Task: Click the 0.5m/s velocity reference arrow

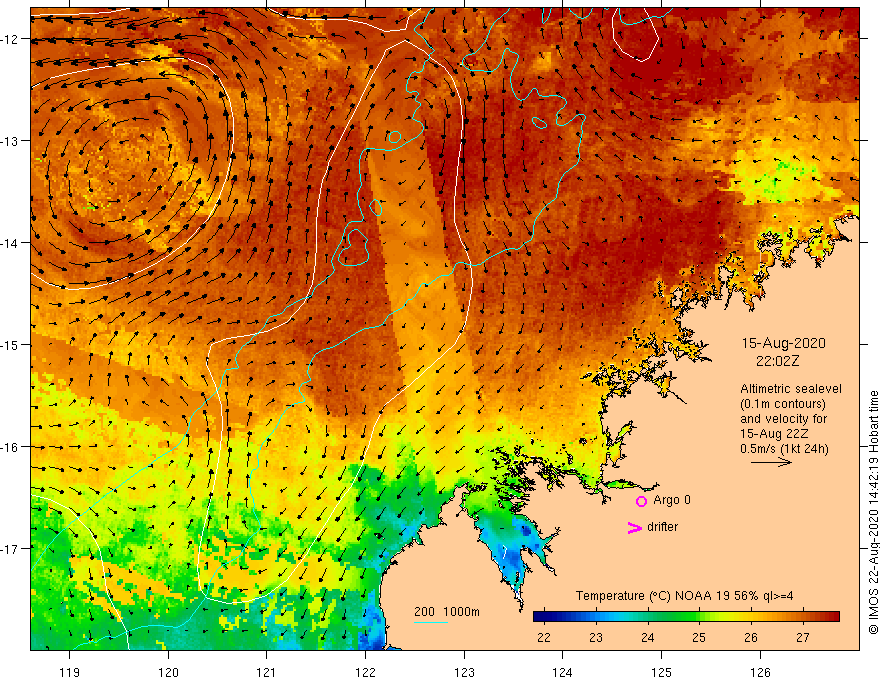Action: 771,462
